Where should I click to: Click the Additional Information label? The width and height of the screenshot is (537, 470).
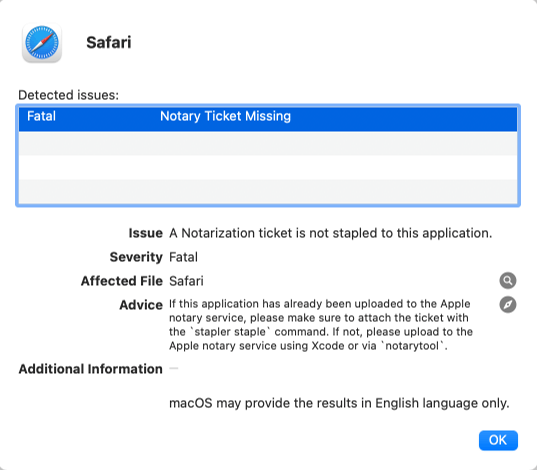90,369
